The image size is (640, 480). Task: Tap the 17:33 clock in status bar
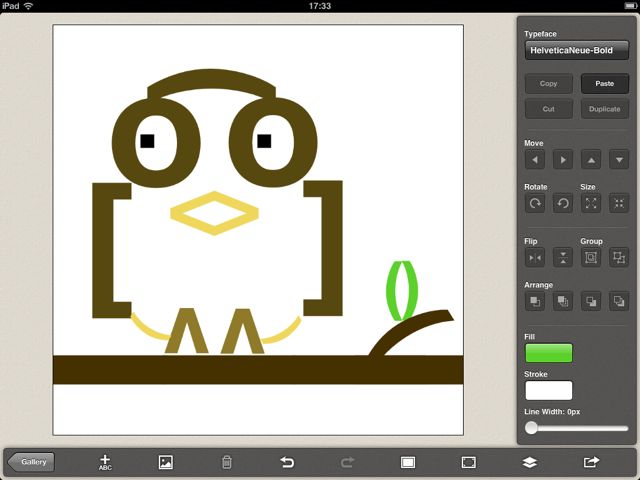(x=320, y=6)
